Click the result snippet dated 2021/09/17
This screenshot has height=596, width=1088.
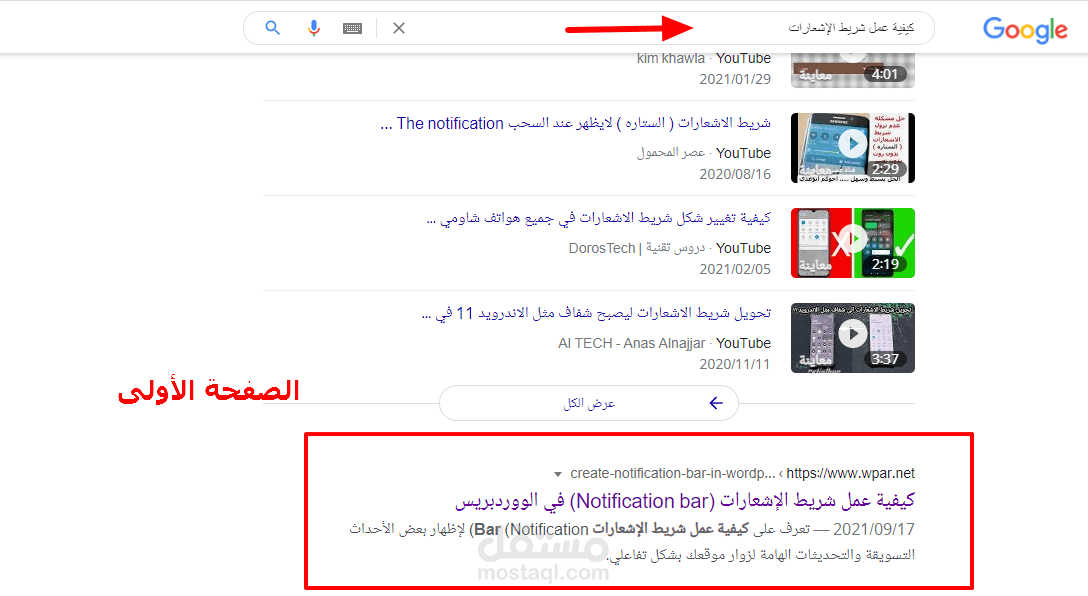point(632,542)
